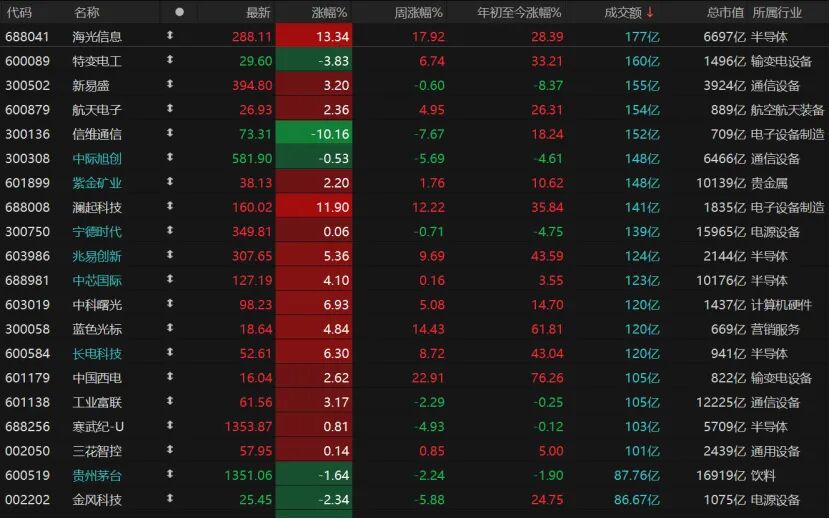
Task: Click the pin icon in 中芯国际 row
Action: [x=170, y=279]
